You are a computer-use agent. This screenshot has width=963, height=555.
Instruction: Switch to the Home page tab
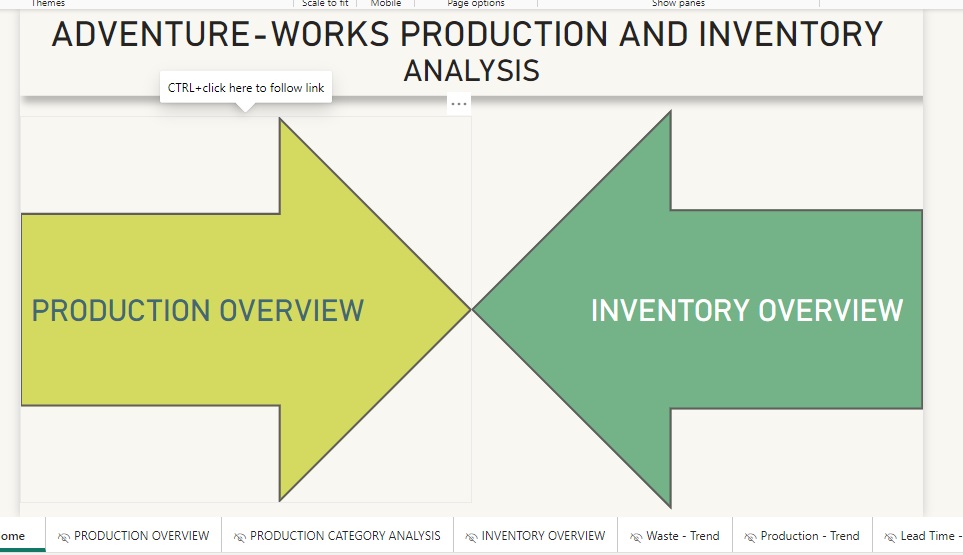(14, 536)
